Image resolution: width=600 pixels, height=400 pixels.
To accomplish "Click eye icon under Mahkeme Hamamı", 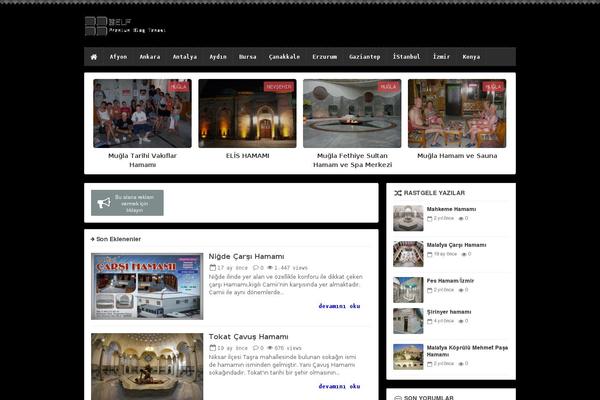I will pos(461,219).
